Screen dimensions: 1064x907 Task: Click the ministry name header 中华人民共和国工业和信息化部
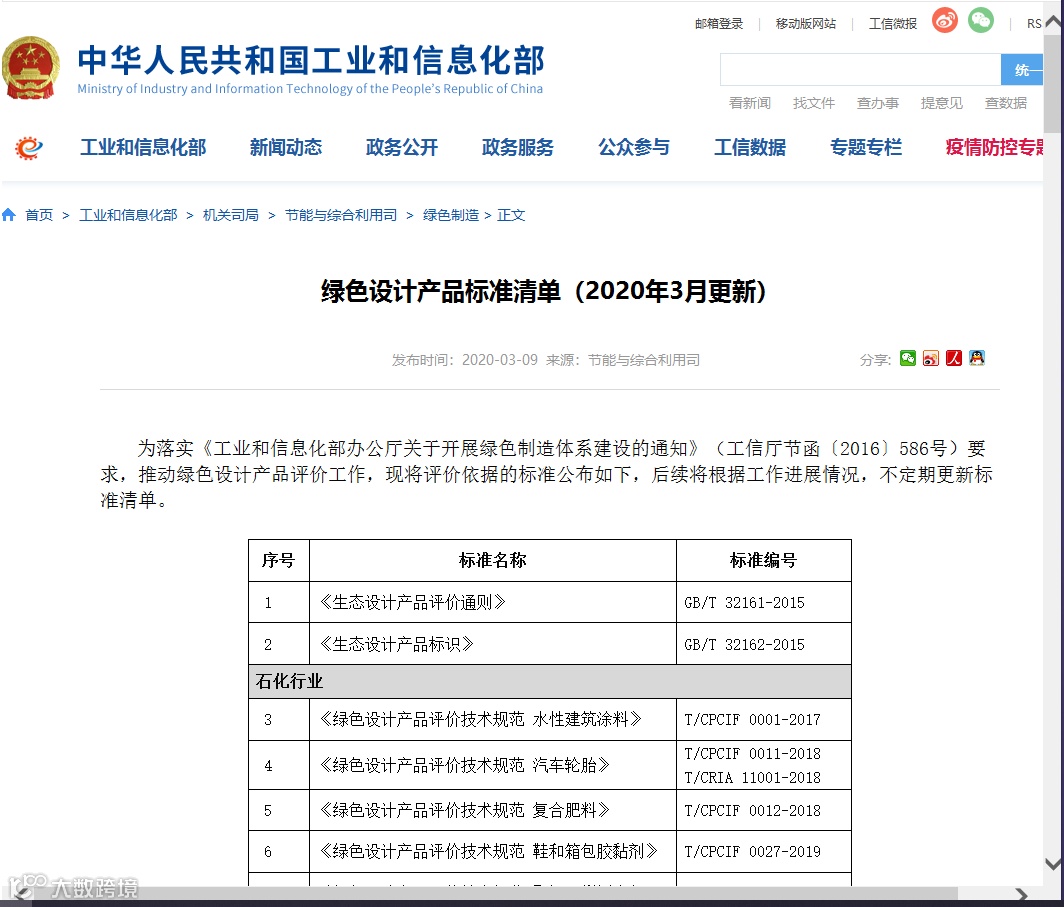[311, 60]
